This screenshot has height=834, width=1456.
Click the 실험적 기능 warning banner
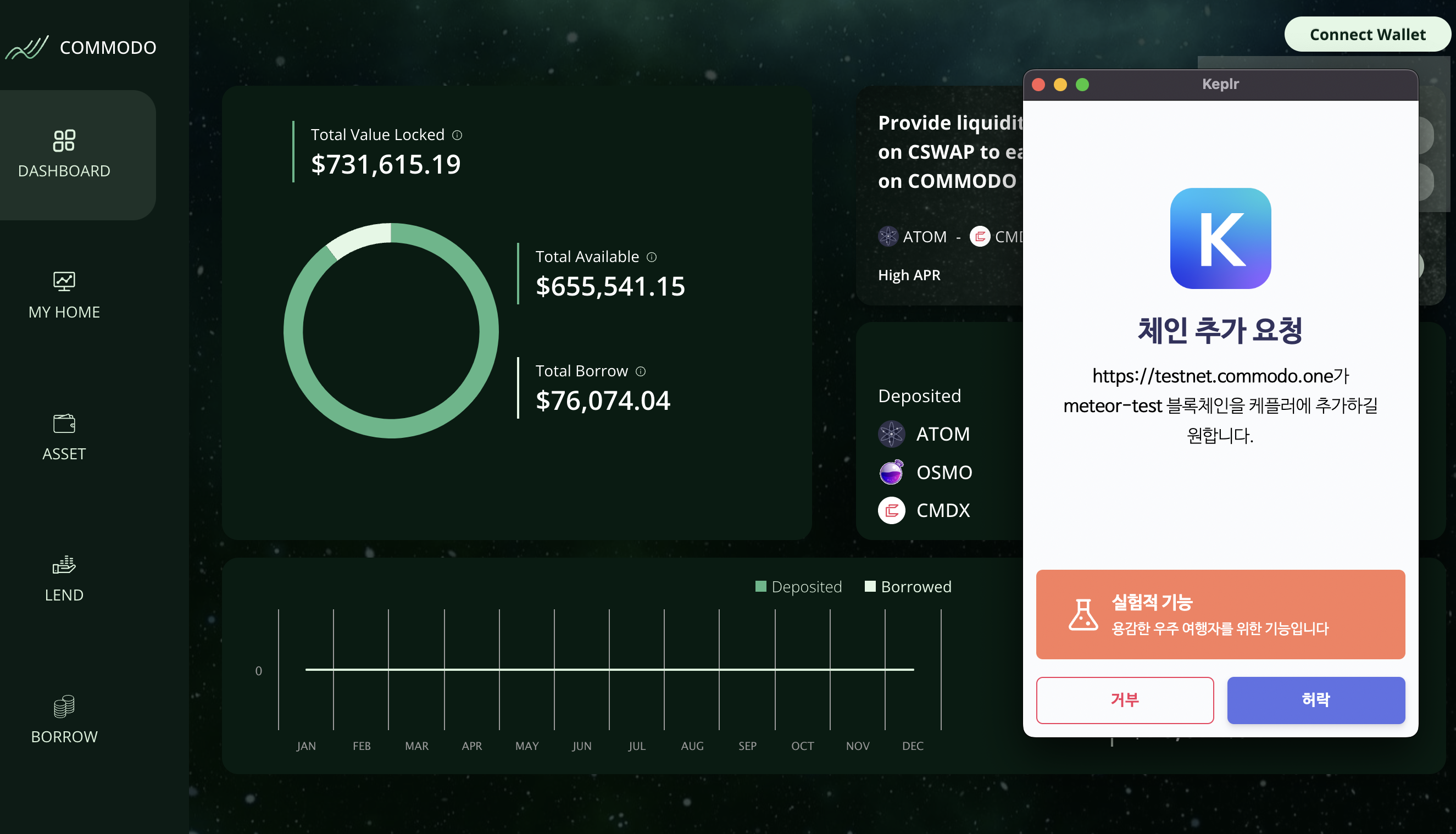pos(1220,614)
